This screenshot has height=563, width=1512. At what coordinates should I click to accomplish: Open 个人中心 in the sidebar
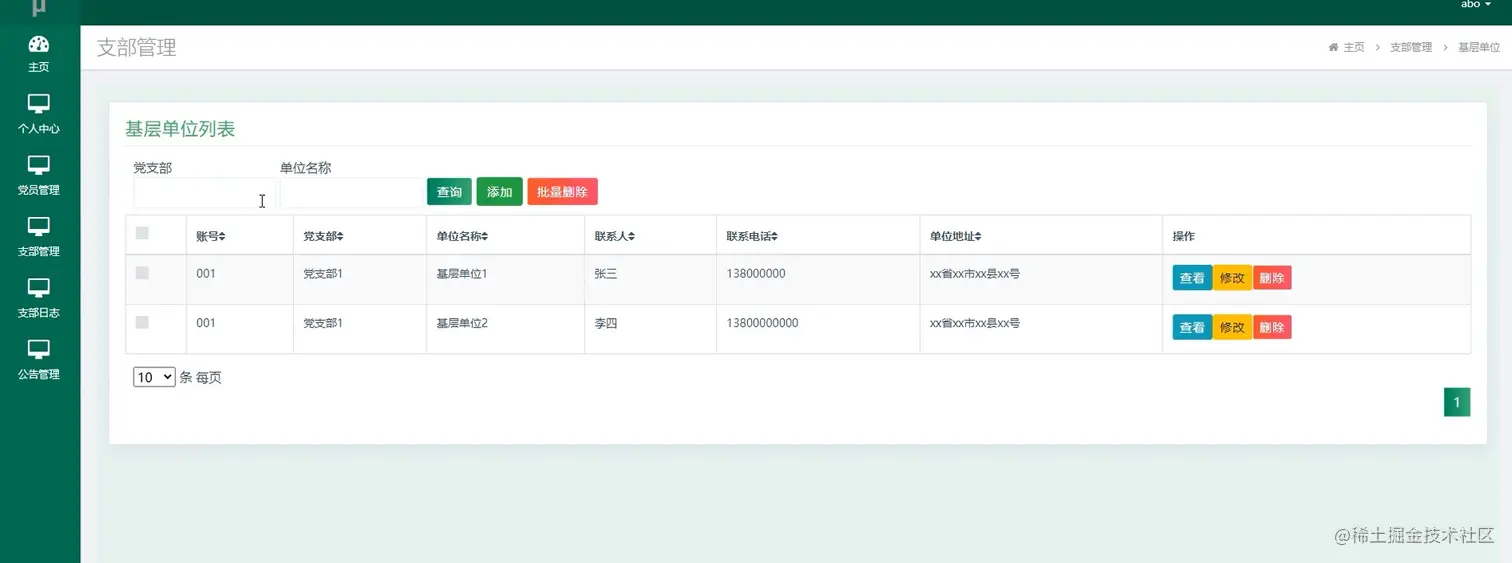coord(39,114)
